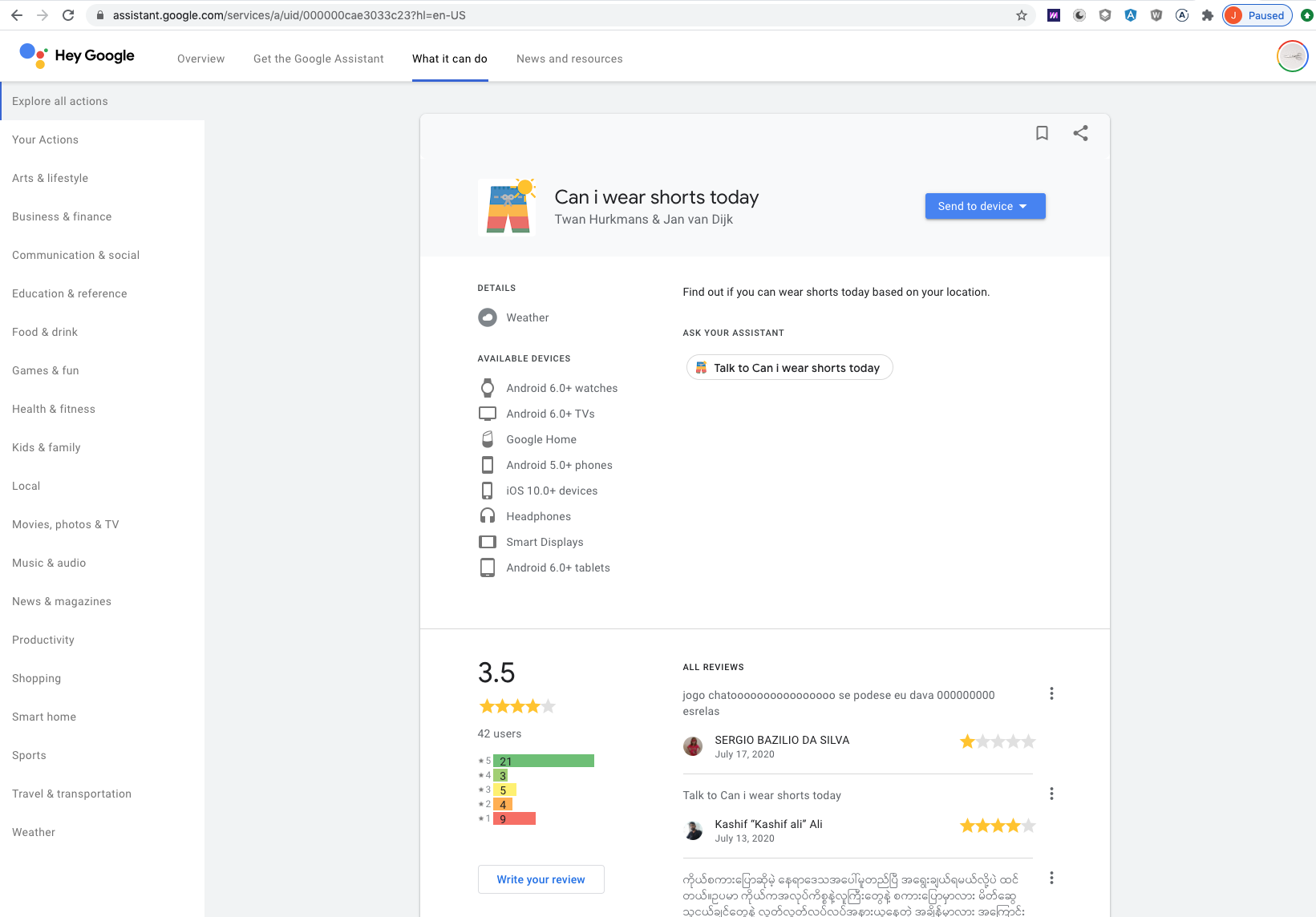Click the Weather category cloud icon
This screenshot has width=1316, height=917.
pos(488,317)
